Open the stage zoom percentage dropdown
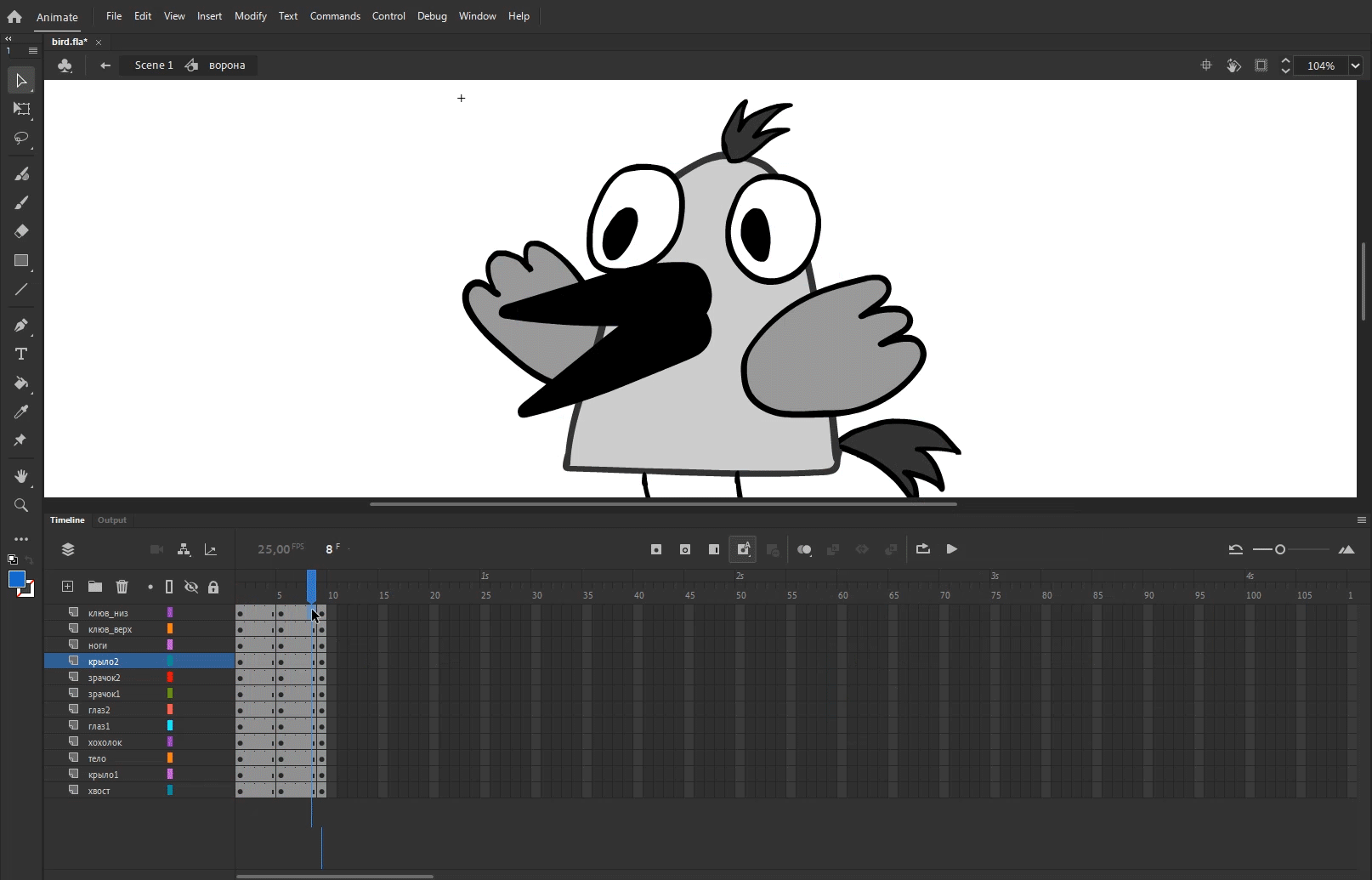1372x880 pixels. coord(1355,65)
